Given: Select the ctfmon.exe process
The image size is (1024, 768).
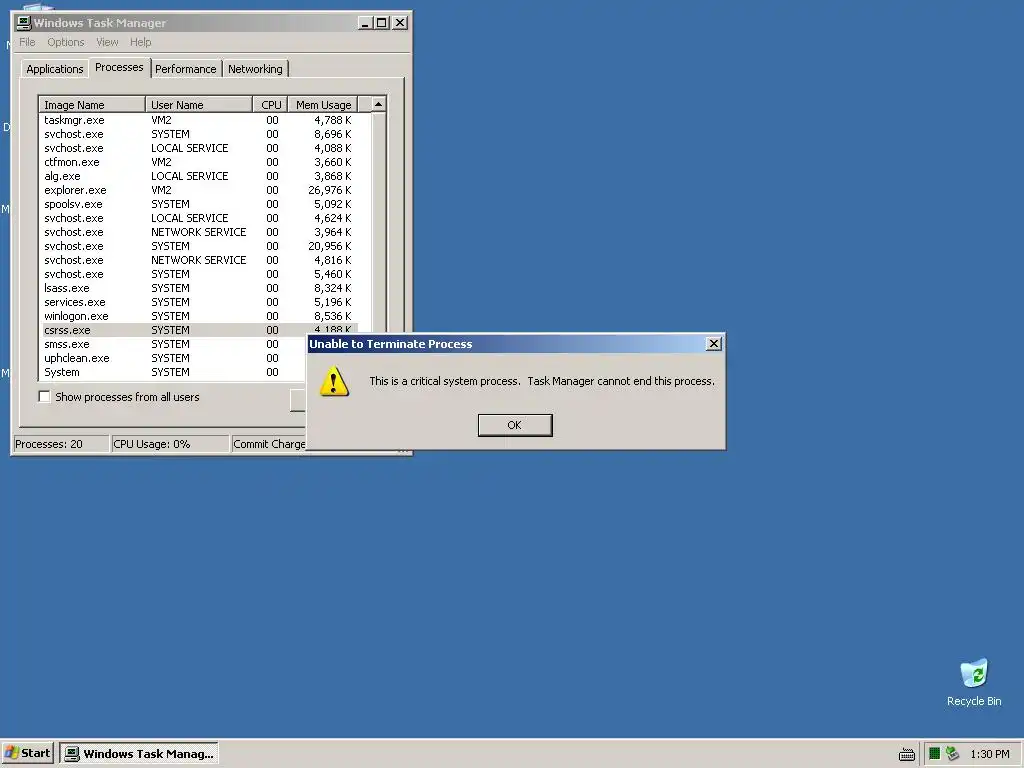Looking at the screenshot, I should tap(198, 162).
